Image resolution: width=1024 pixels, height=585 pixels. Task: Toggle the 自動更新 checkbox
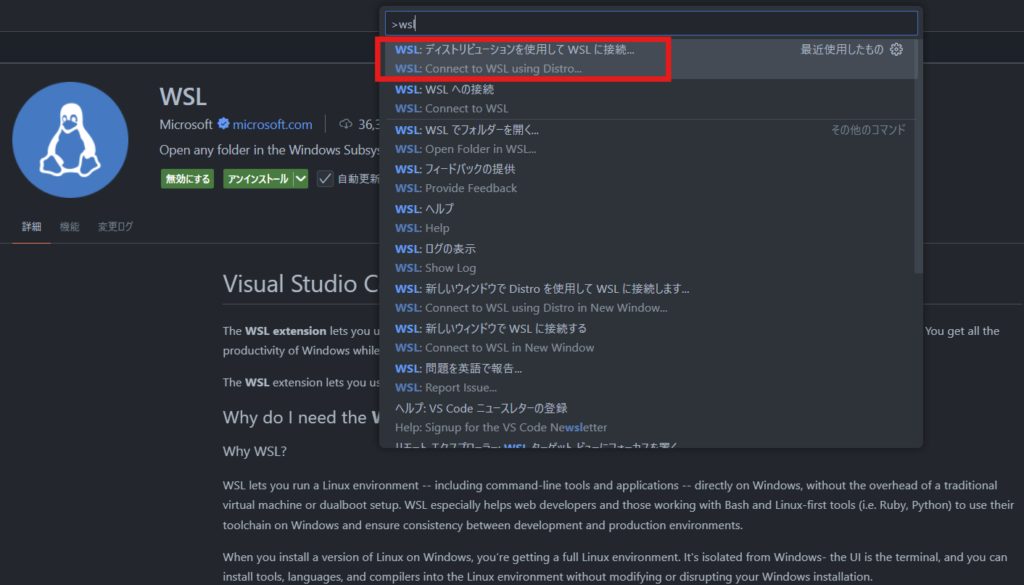[325, 179]
